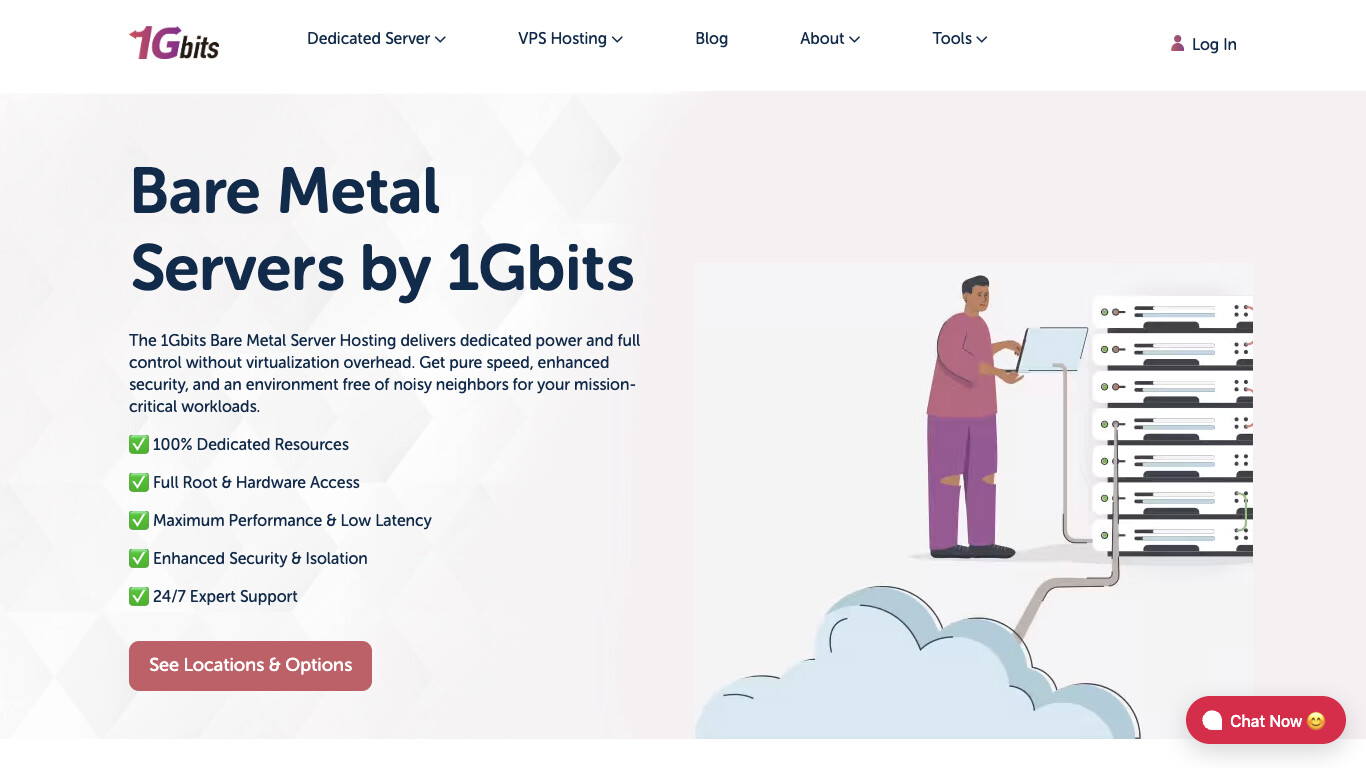
Task: Expand the Tools menu chevron
Action: 982,39
